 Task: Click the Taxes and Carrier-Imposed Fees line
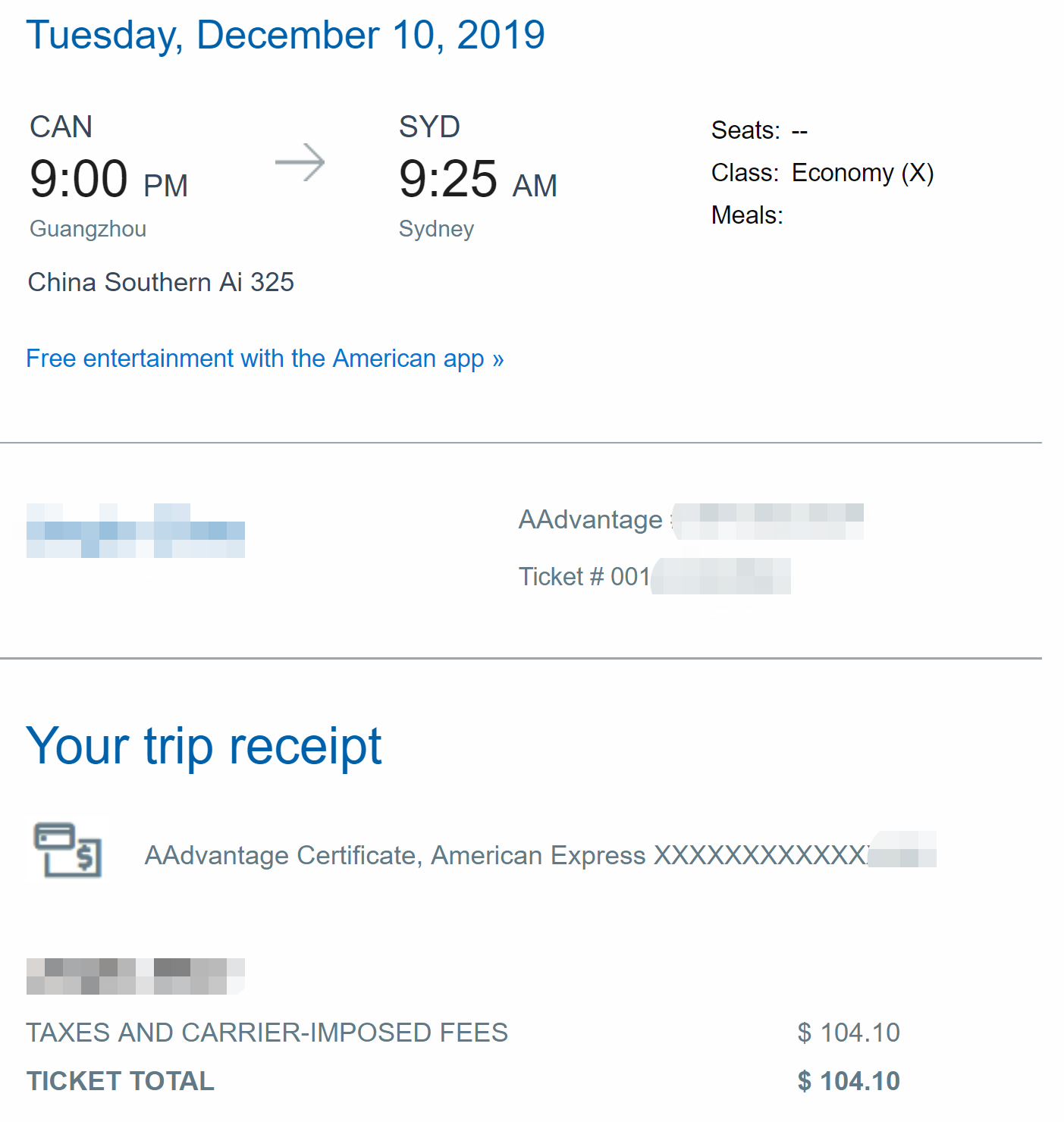coord(463,1033)
